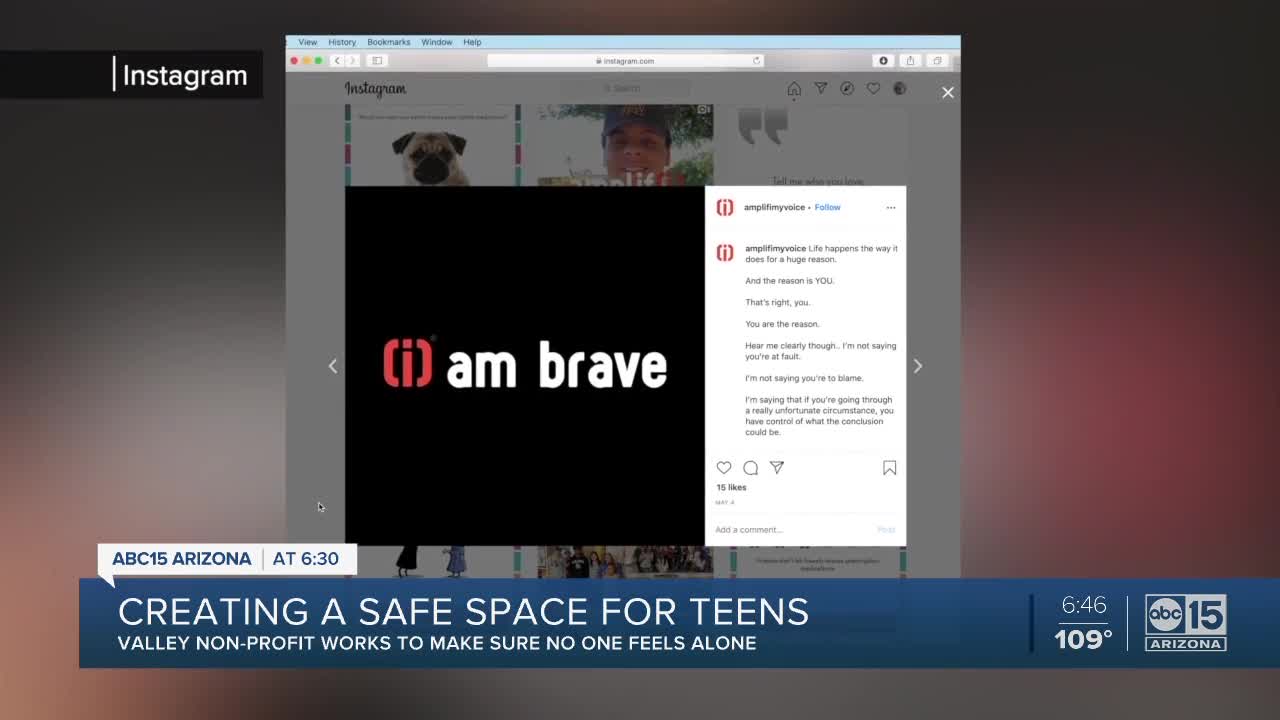Go to the next post arrow
This screenshot has height=720, width=1280.
(917, 366)
